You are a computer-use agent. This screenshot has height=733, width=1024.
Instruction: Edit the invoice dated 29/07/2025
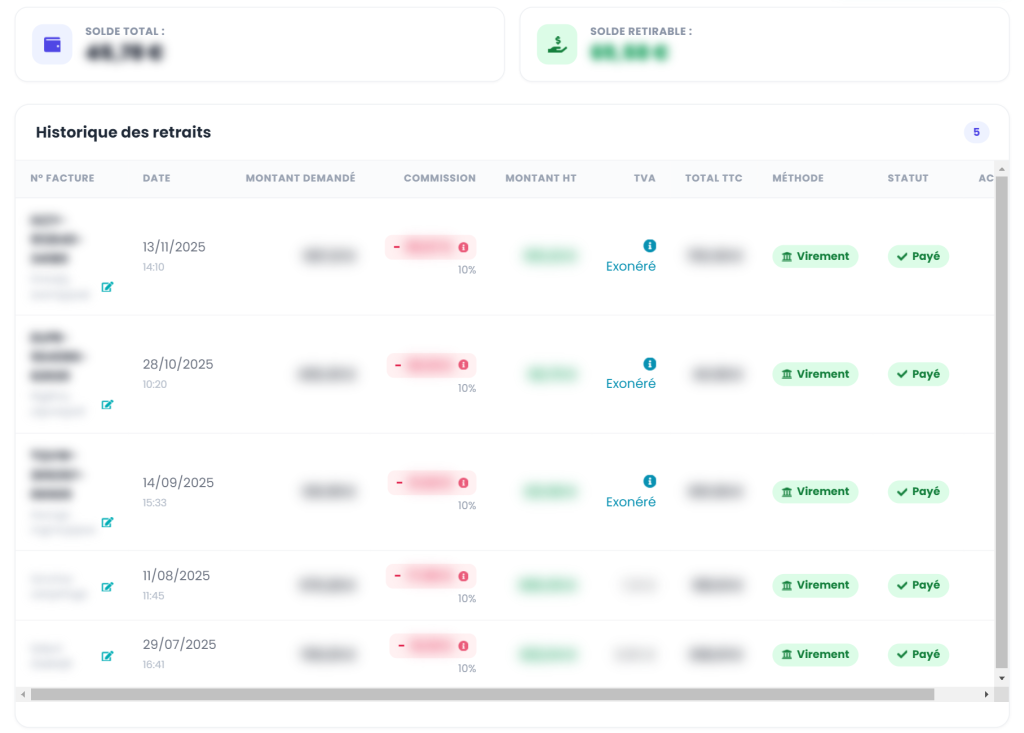(107, 656)
